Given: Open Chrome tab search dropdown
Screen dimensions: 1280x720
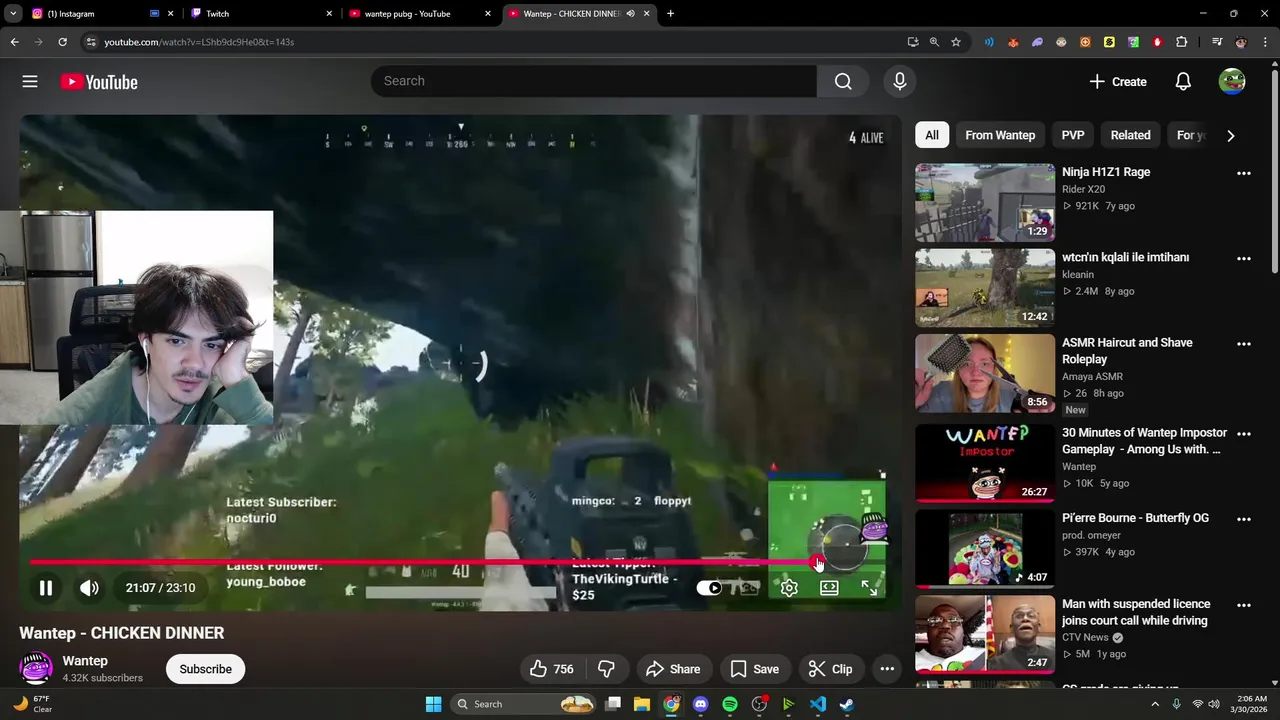Looking at the screenshot, I should pos(13,14).
